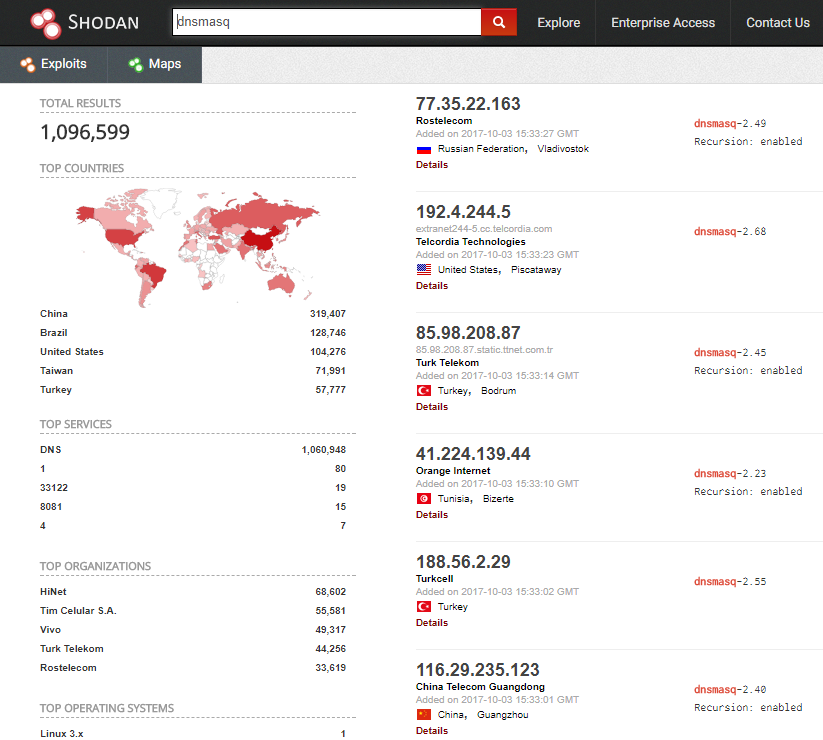This screenshot has height=740, width=823.
Task: Click hostname 85.98.208.87.static.ttnet.com.tr
Action: [484, 350]
